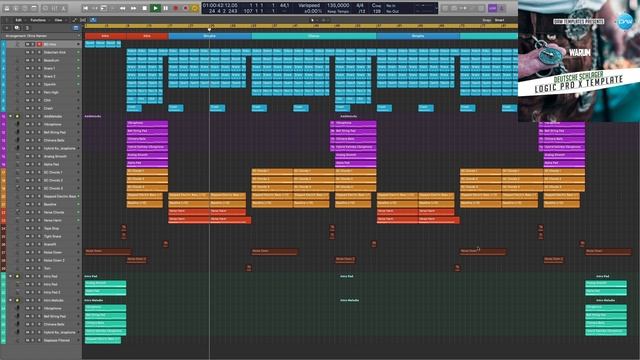Solo the Noise Down 2 track
The height and width of the screenshot is (360, 640).
point(33,260)
